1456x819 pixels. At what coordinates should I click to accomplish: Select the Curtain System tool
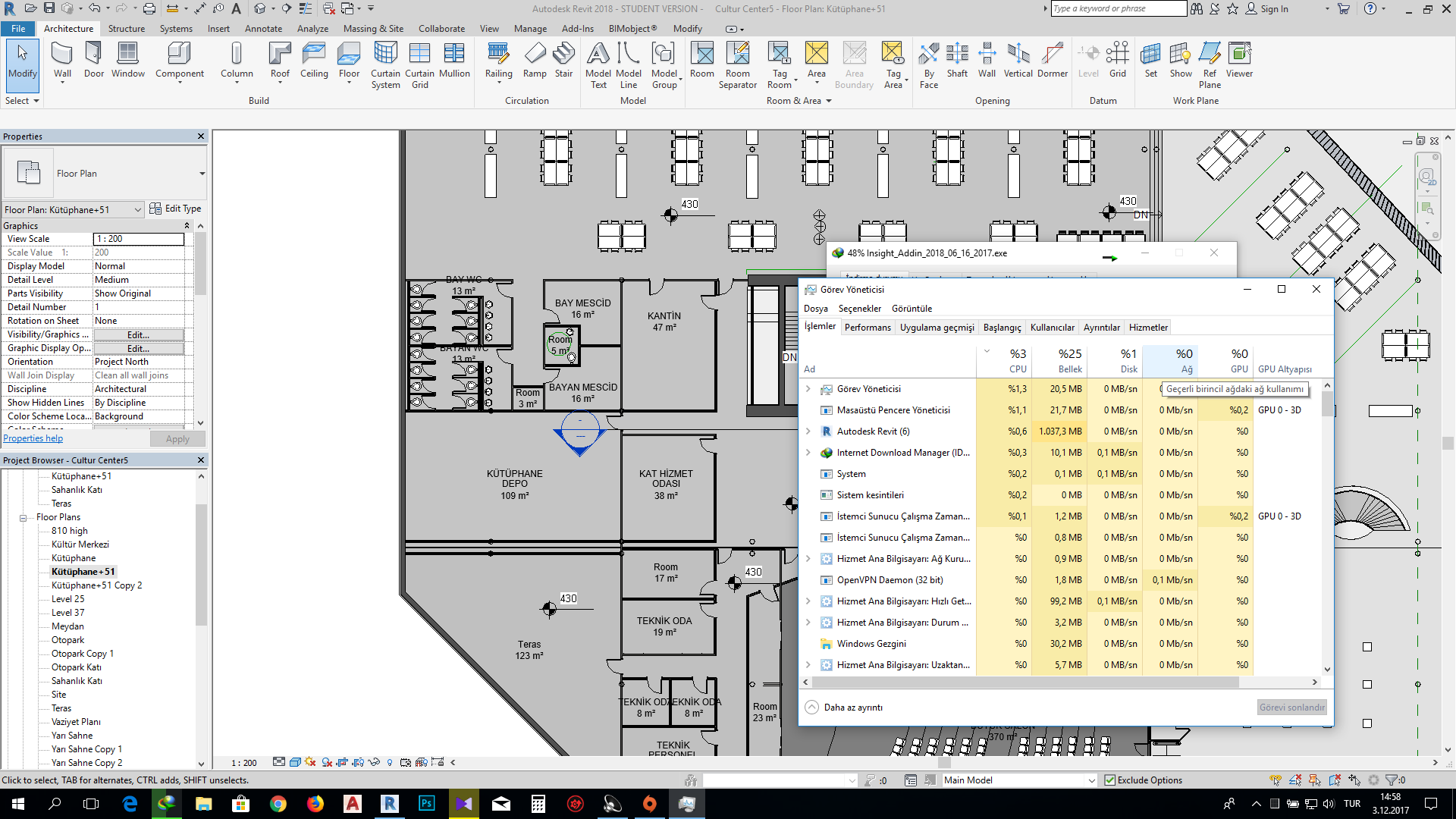click(x=385, y=65)
